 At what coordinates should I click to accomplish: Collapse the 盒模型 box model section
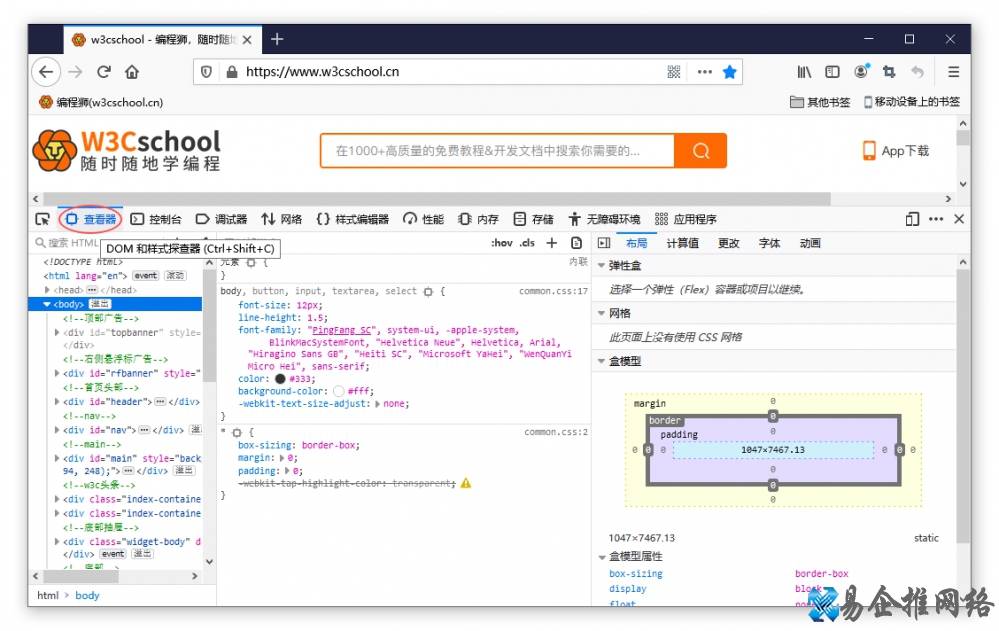[601, 361]
